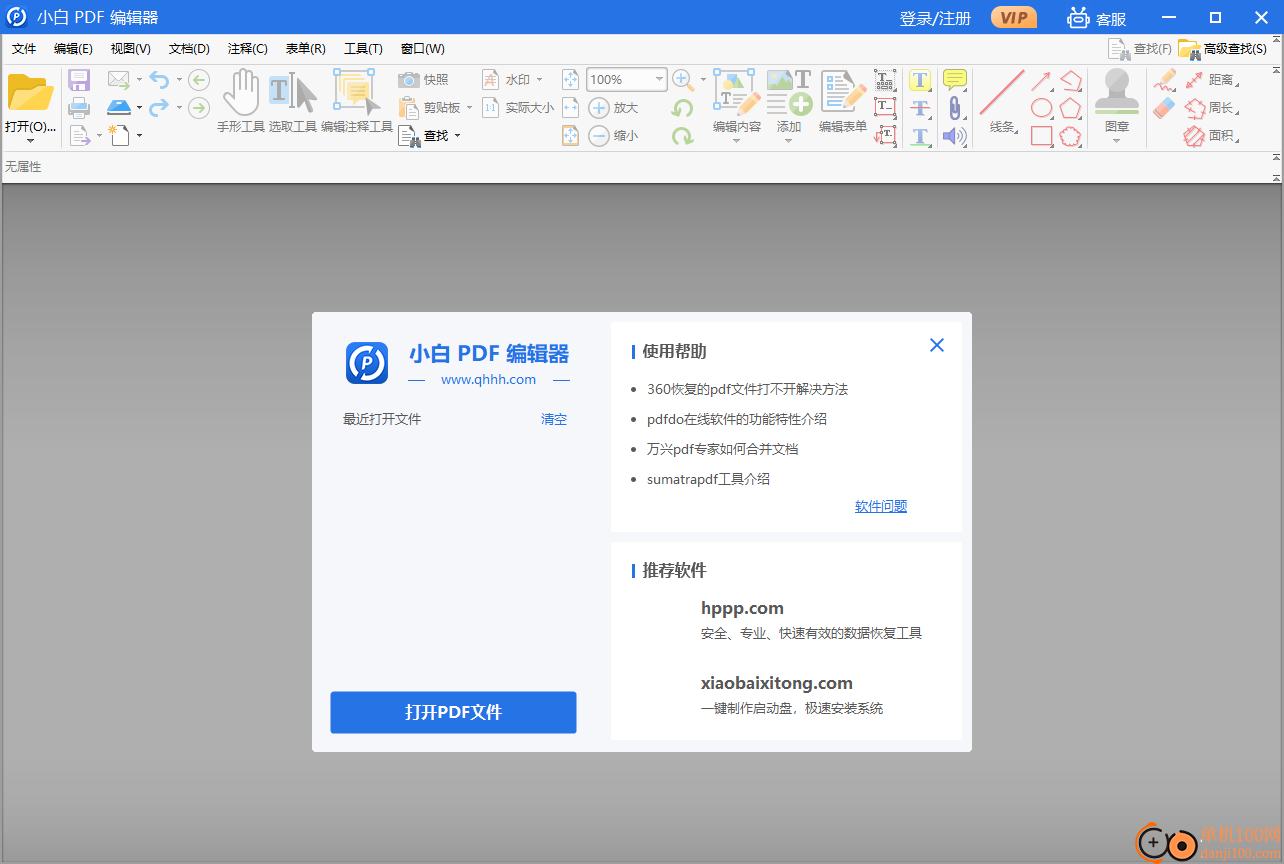Screen dimensions: 1284x864
Task: Select the Strikethrough text tool
Action: pyautogui.click(x=920, y=108)
